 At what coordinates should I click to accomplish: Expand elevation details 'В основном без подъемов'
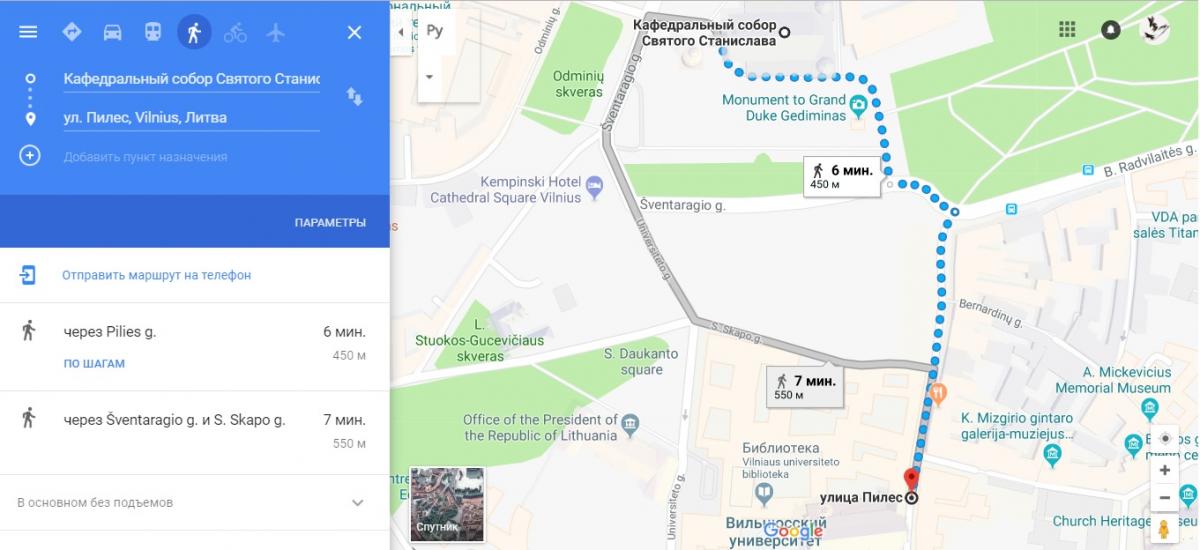tap(195, 502)
